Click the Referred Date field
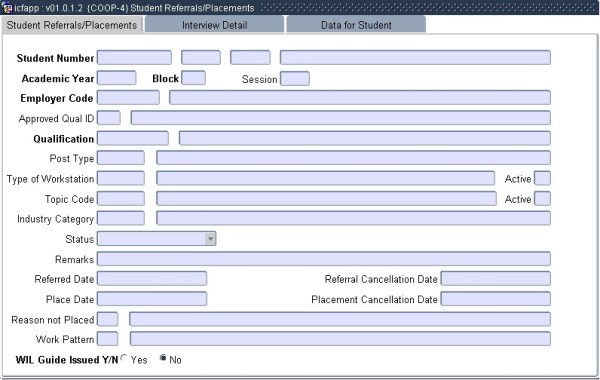The image size is (600, 380). click(152, 279)
